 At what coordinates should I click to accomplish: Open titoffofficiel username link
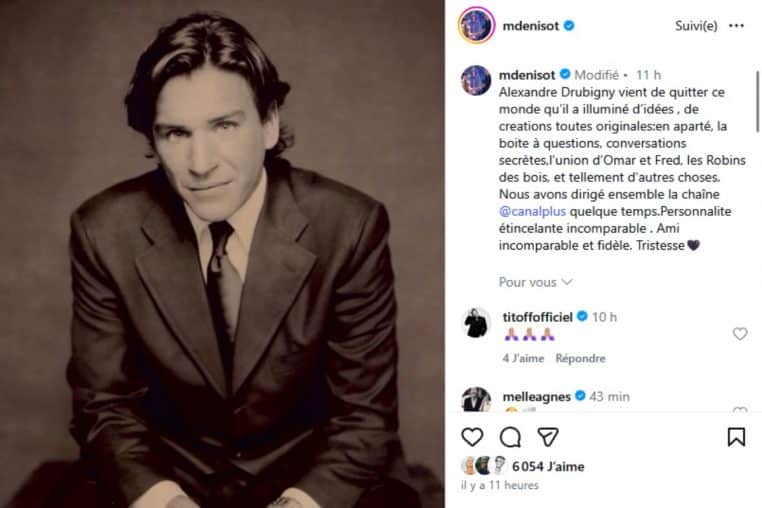point(536,317)
